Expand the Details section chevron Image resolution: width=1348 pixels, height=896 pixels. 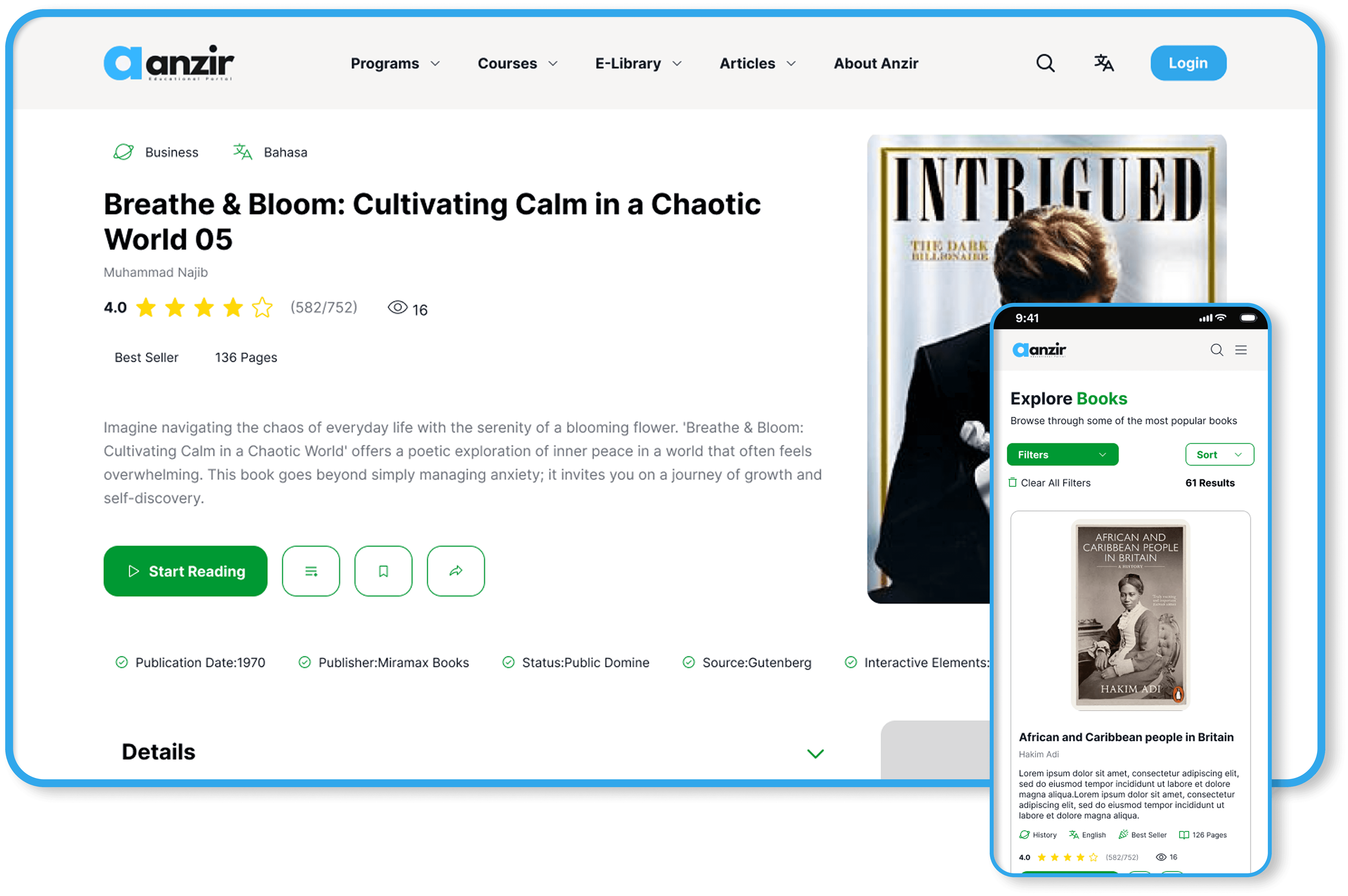tap(815, 753)
